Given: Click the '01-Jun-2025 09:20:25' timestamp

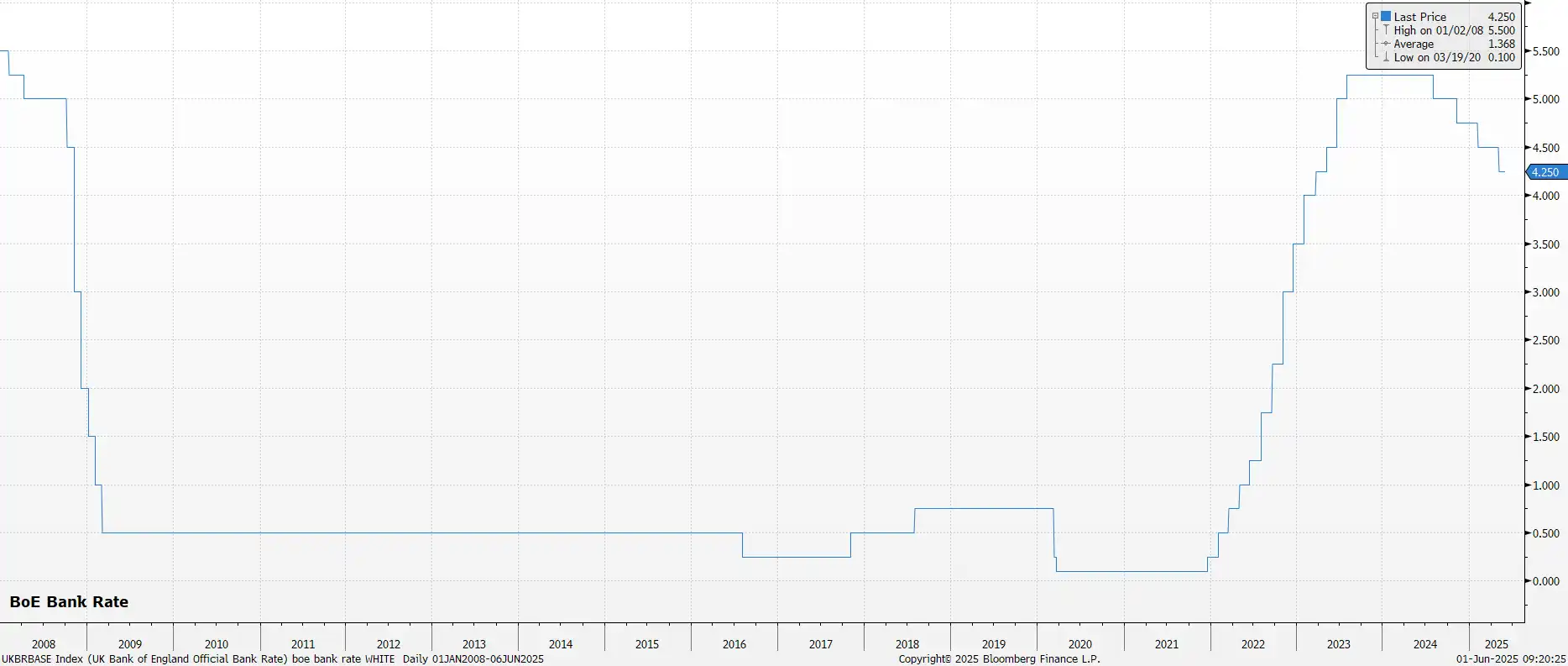Looking at the screenshot, I should 1511,659.
